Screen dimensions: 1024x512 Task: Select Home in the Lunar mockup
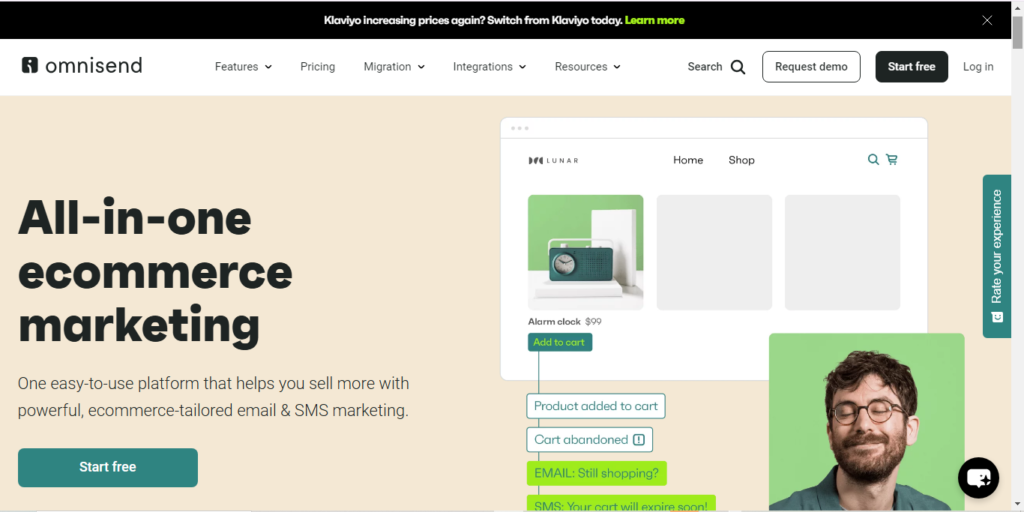click(688, 160)
